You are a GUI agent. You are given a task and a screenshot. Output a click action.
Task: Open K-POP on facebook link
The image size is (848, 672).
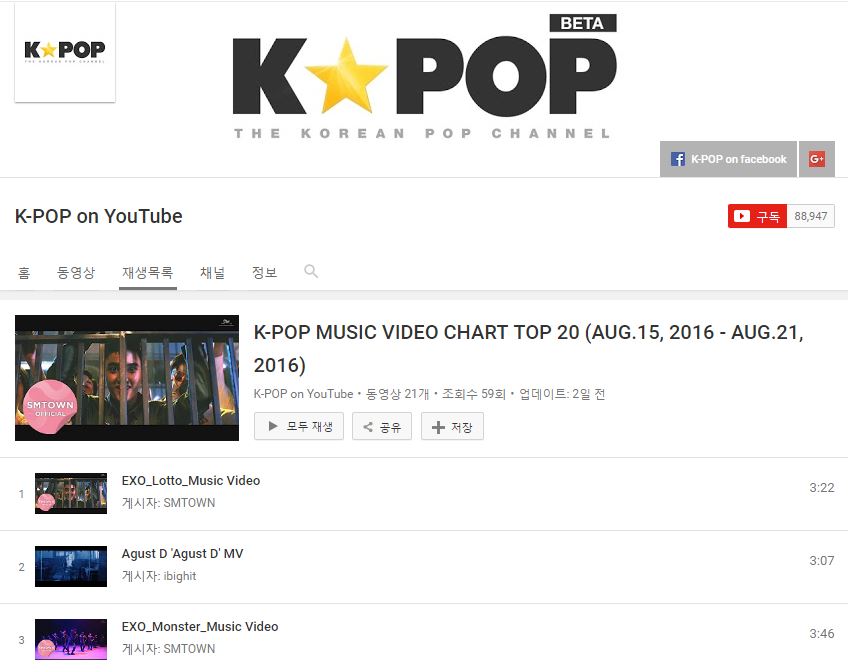click(x=728, y=159)
